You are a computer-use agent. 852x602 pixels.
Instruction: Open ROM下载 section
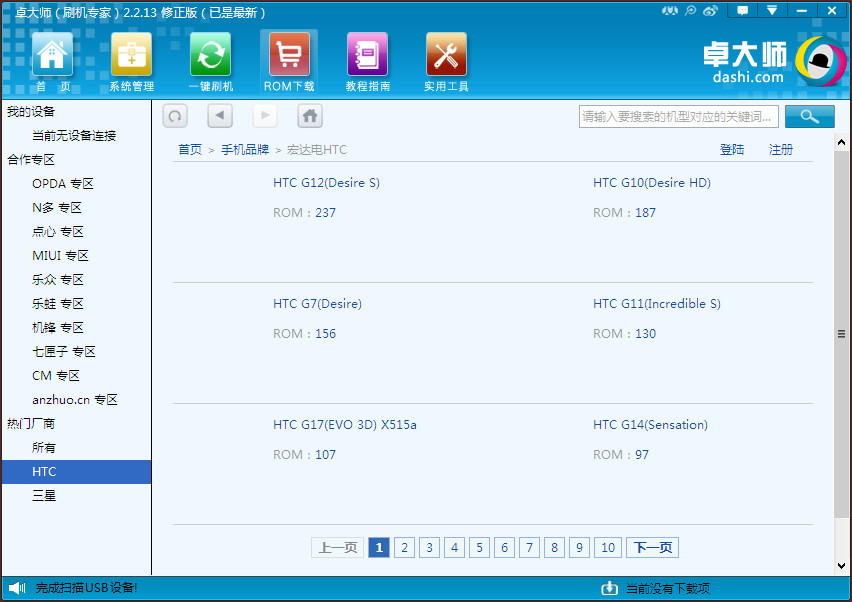coord(289,61)
